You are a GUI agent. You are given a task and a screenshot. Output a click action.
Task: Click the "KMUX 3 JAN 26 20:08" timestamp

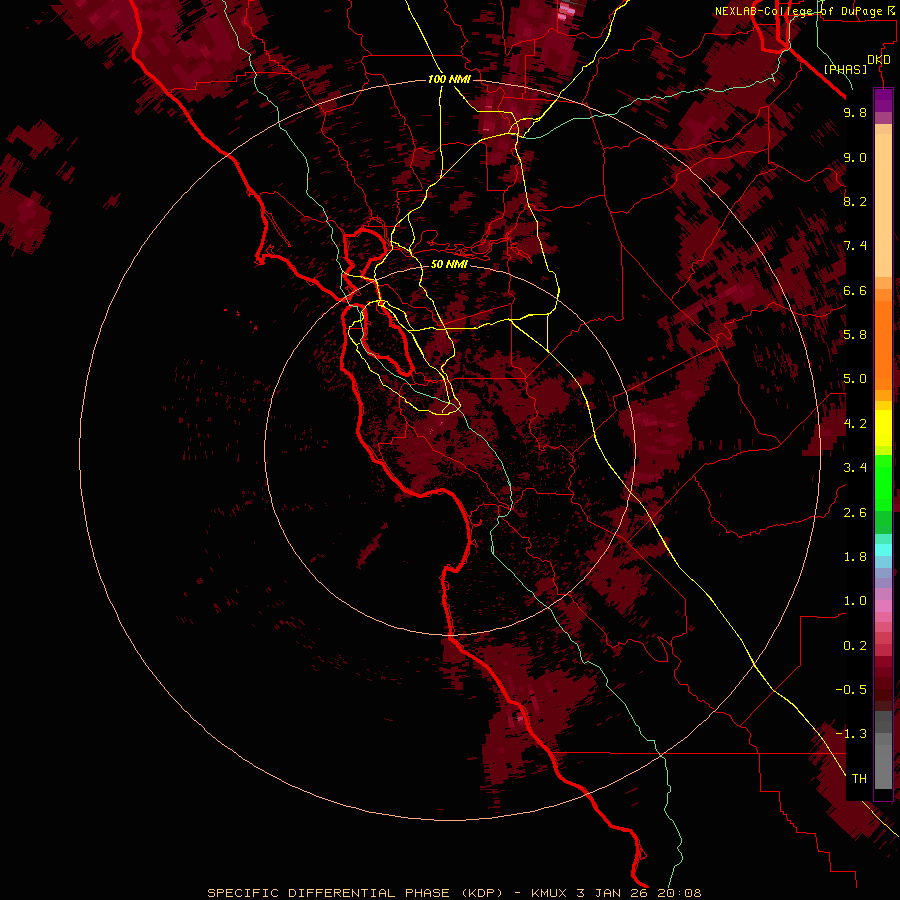pos(616,893)
